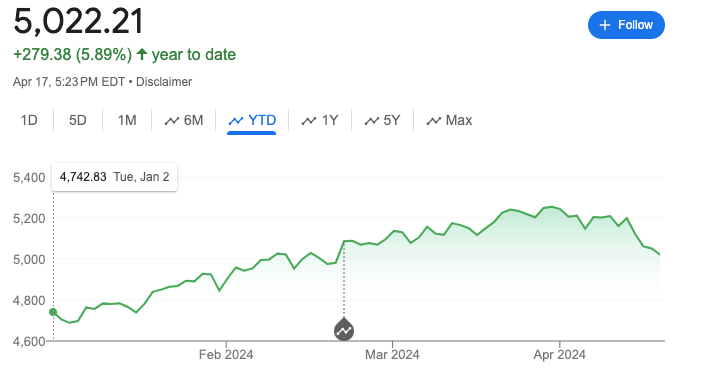Click the Follow button
The image size is (701, 370).
tap(626, 25)
